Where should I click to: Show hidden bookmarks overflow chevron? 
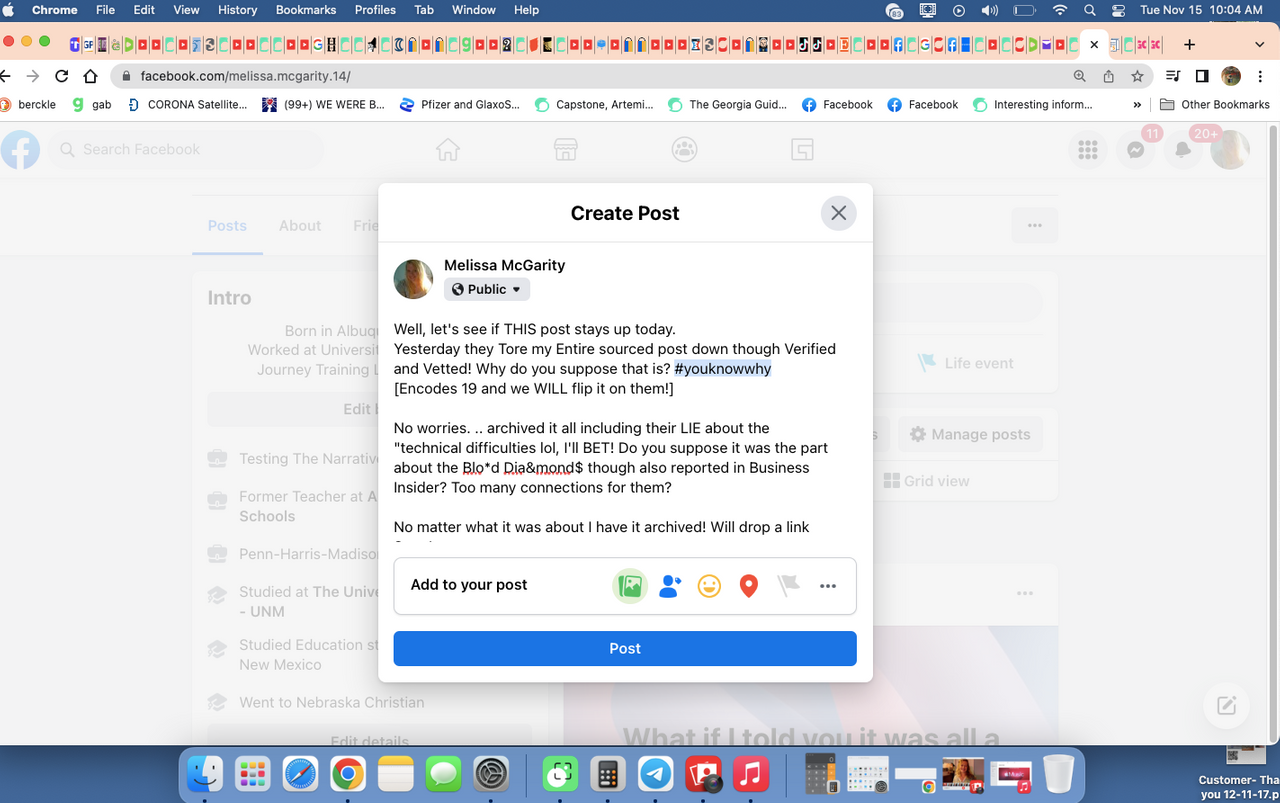coord(1137,104)
